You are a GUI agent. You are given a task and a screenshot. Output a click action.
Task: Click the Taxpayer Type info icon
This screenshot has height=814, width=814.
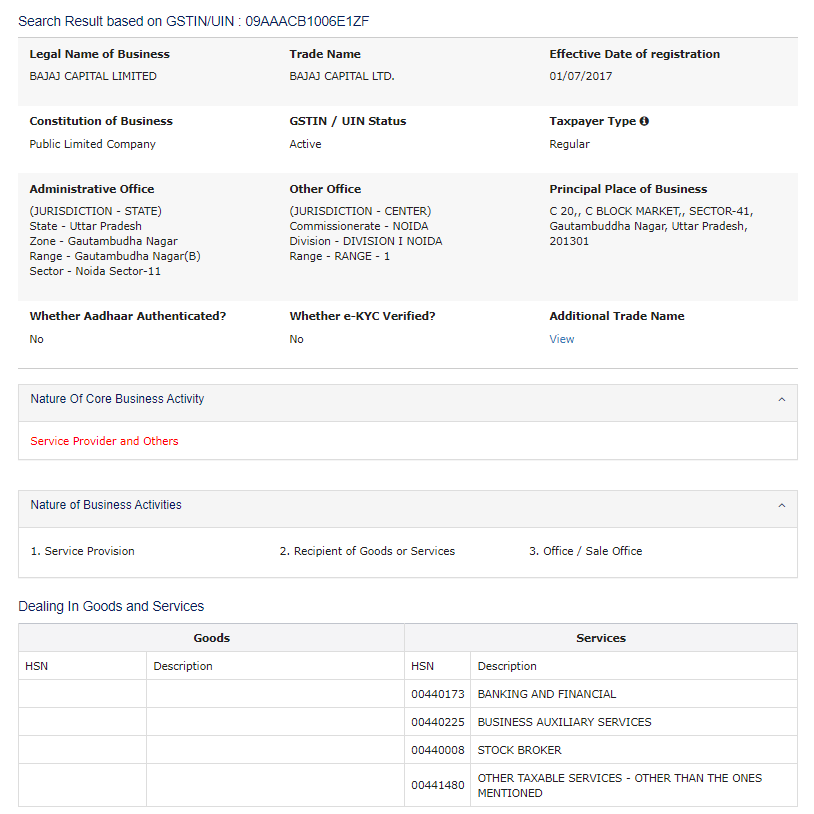tap(644, 121)
